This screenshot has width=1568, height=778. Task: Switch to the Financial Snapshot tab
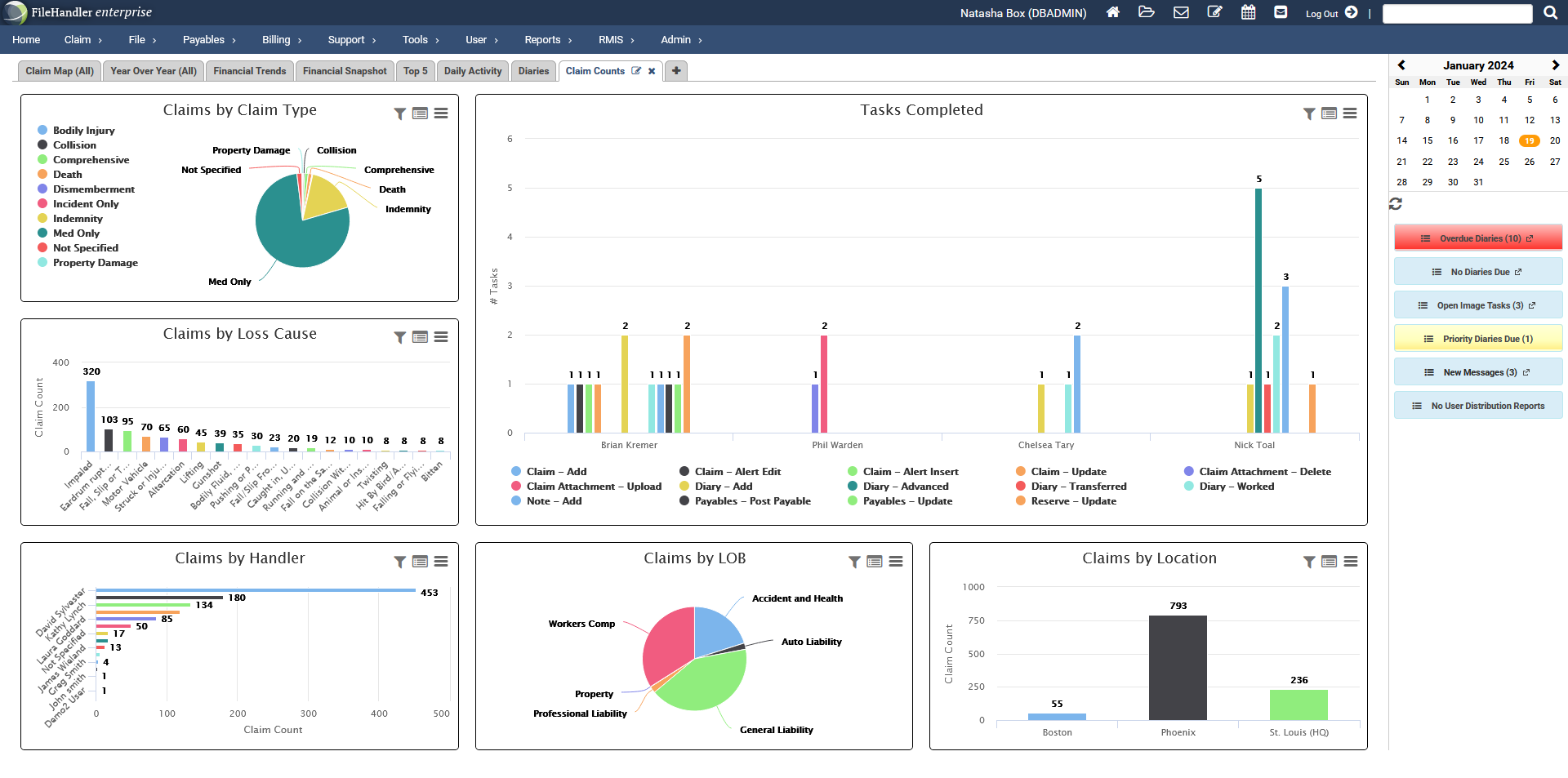coord(344,71)
